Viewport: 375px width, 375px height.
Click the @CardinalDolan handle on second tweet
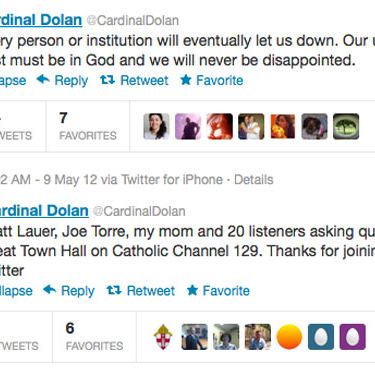point(139,211)
